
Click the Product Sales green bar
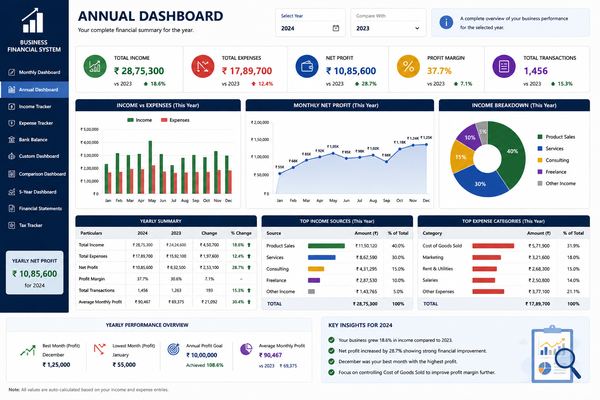coord(326,246)
